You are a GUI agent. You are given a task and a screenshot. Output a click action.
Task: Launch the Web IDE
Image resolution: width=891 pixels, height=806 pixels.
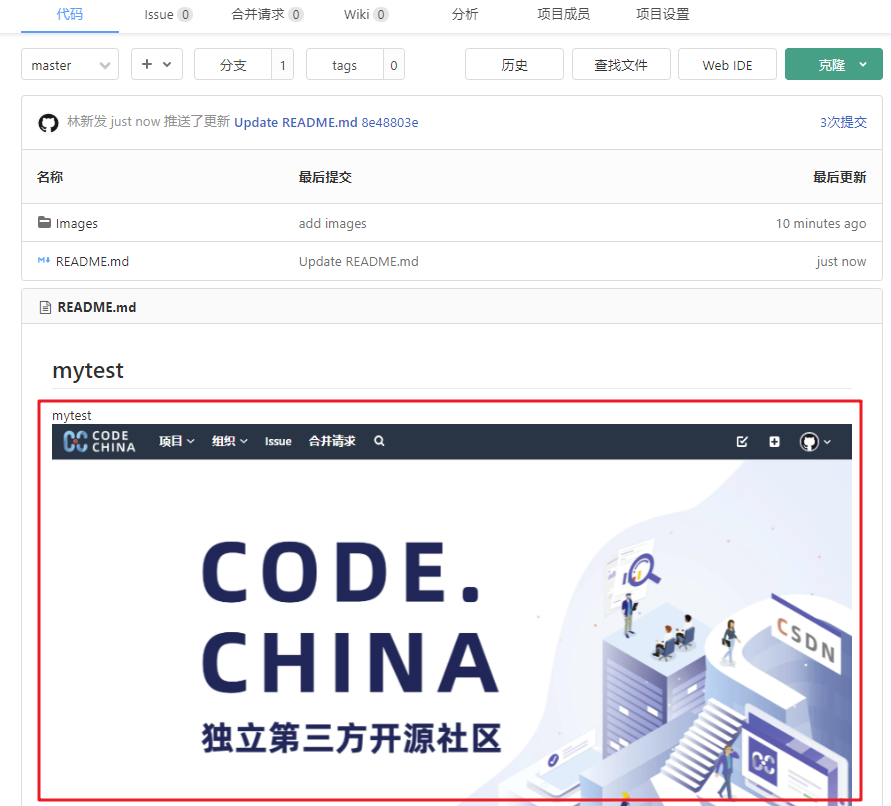[x=727, y=63]
